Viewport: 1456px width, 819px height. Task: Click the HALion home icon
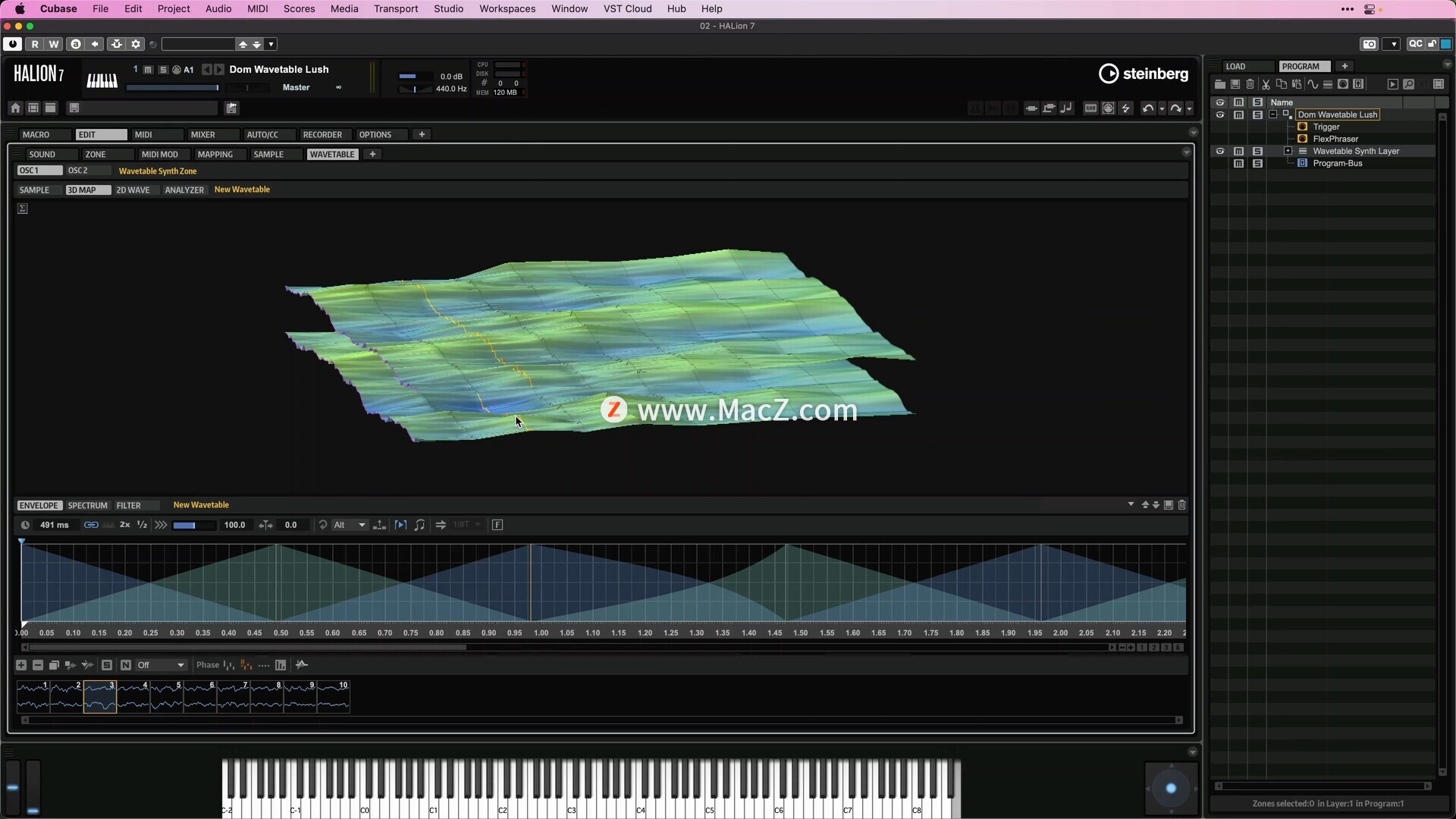tap(15, 108)
